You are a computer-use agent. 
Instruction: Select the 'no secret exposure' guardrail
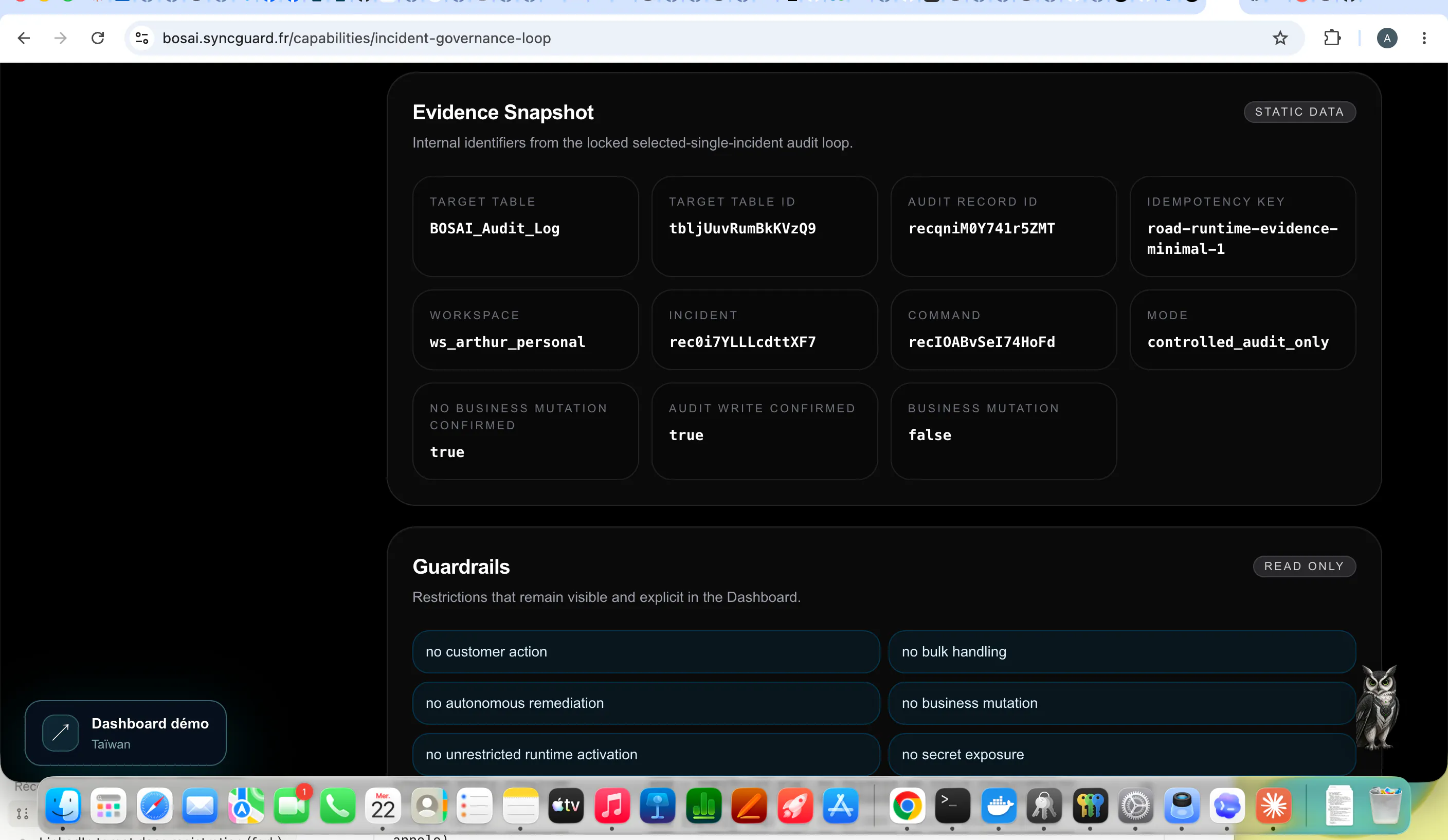tap(1121, 754)
